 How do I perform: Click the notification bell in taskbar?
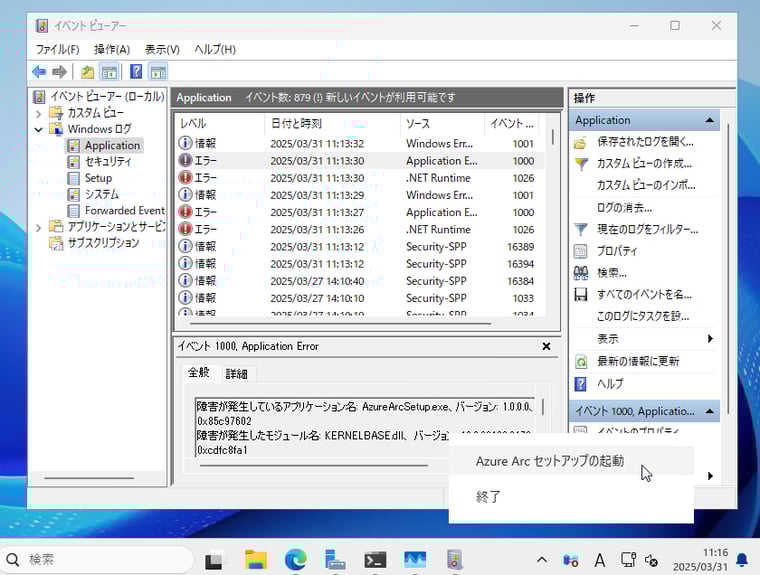[742, 560]
